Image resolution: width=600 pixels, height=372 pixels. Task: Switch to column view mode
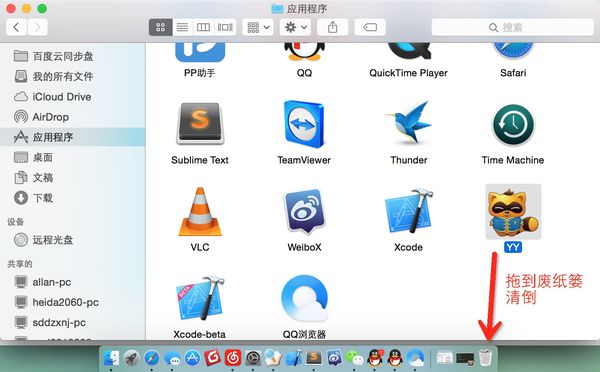tap(203, 27)
